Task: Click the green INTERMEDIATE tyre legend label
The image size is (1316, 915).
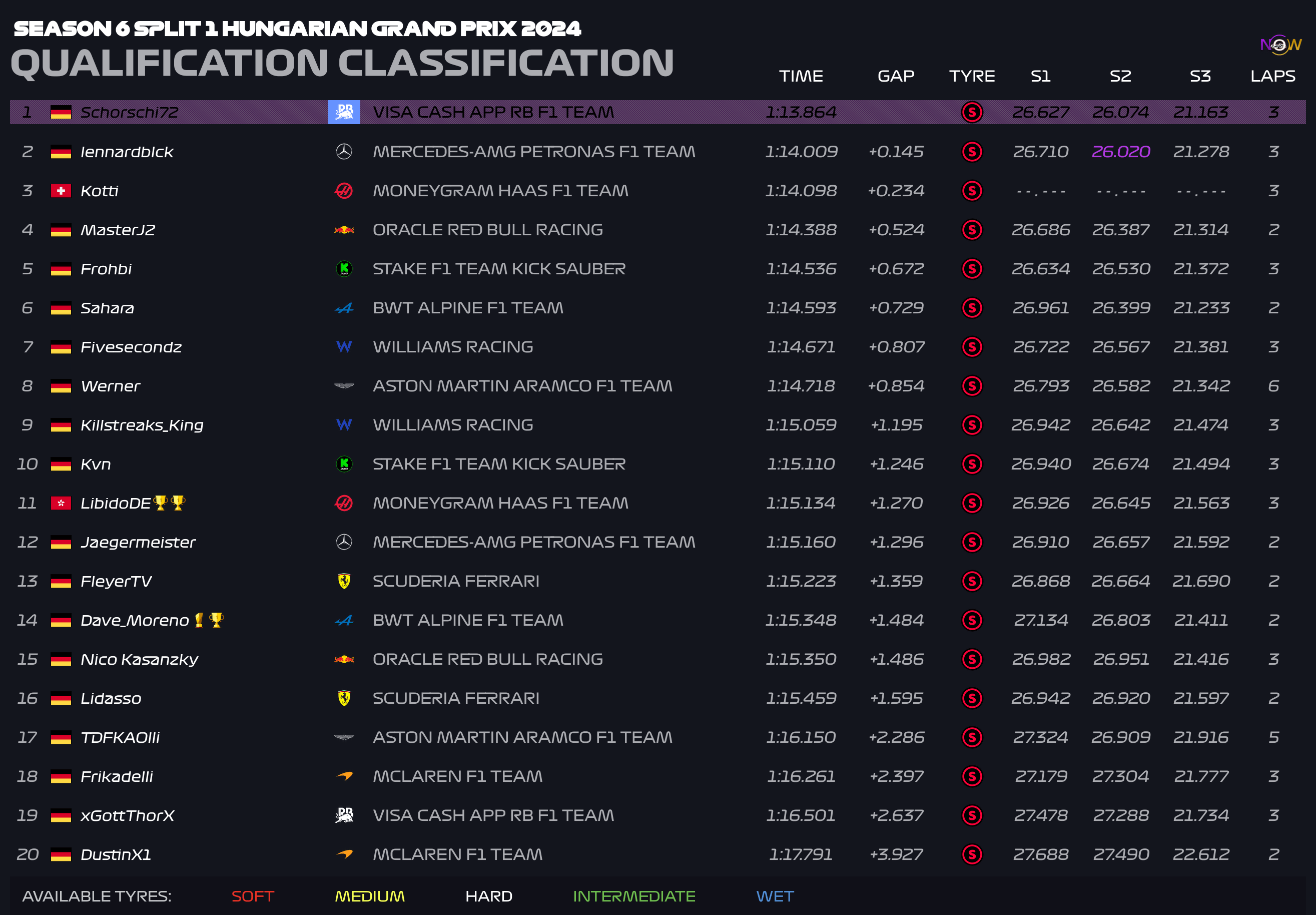Action: (634, 896)
